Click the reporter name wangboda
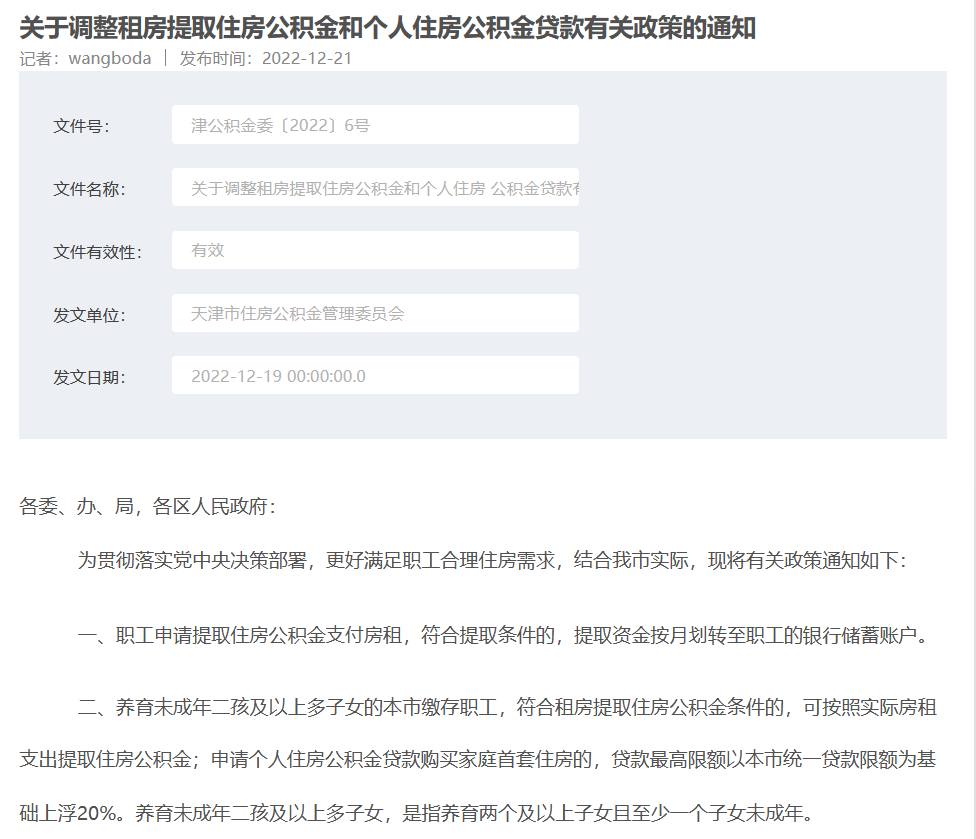The image size is (976, 839). (x=109, y=58)
